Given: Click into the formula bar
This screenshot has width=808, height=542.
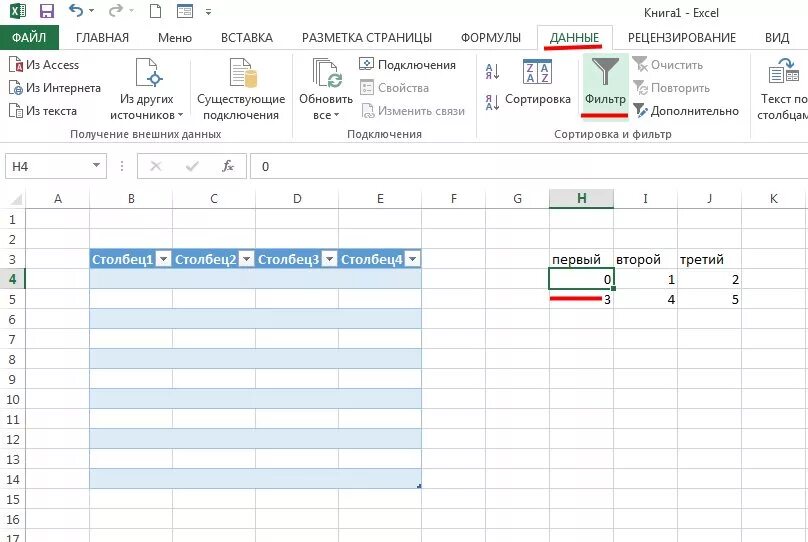Looking at the screenshot, I should coord(529,166).
